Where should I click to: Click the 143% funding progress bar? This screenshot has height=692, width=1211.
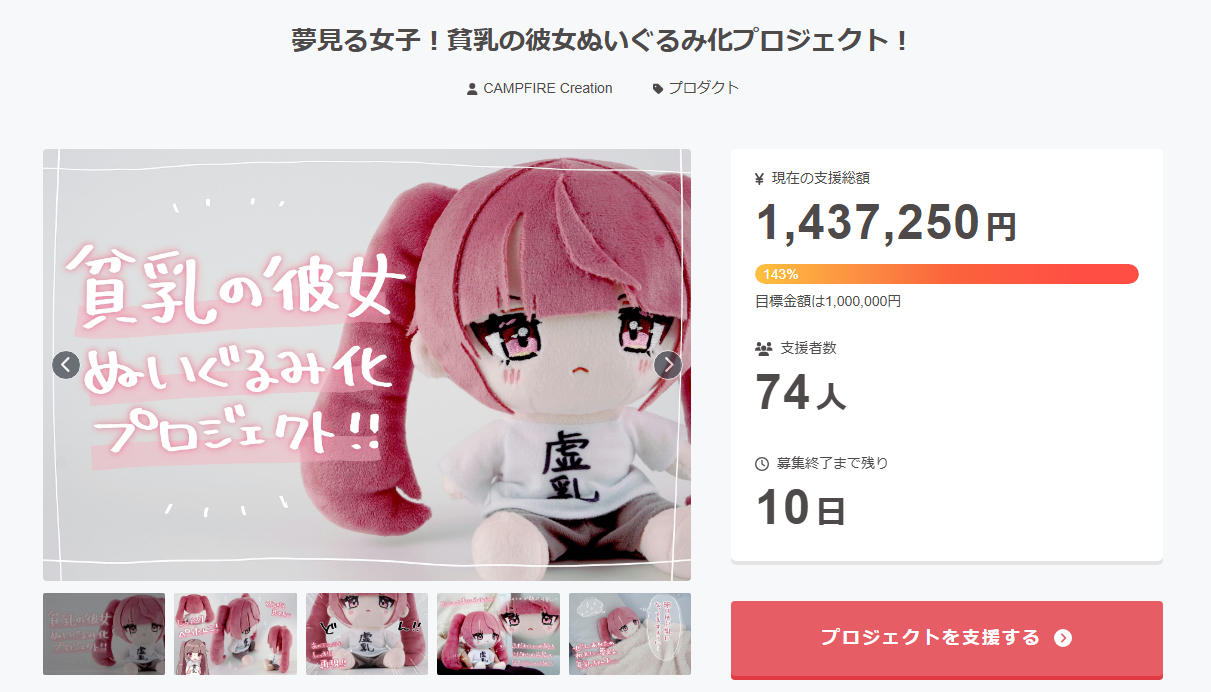947,274
